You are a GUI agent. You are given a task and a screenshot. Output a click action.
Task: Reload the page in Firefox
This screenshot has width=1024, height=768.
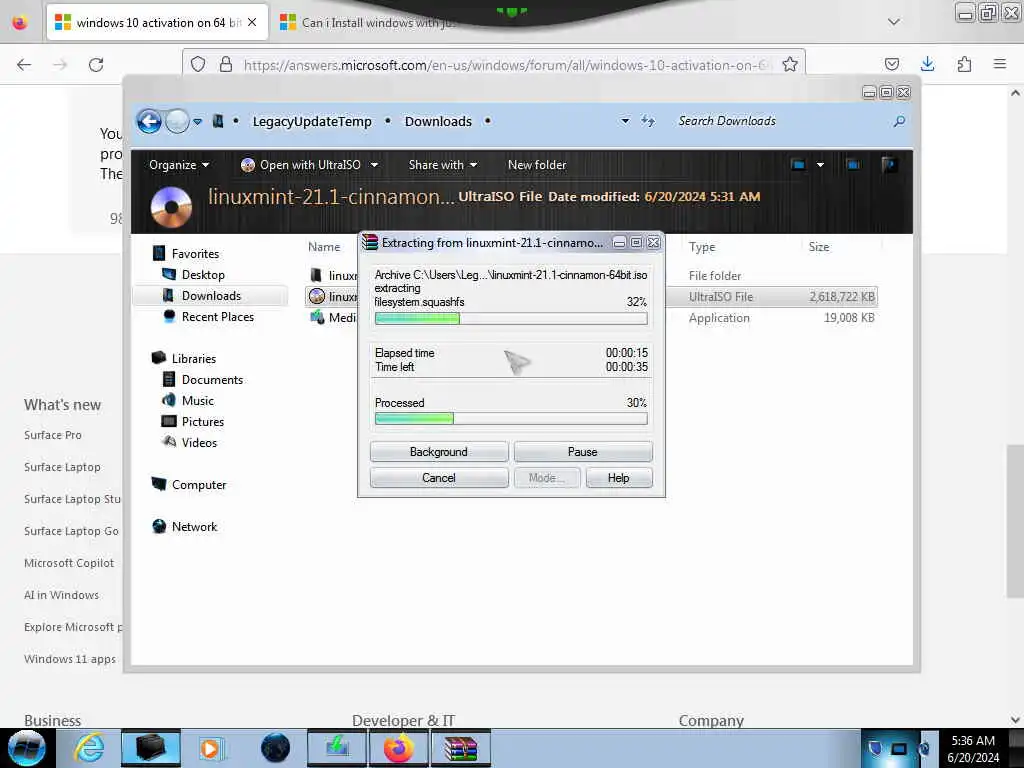point(96,65)
